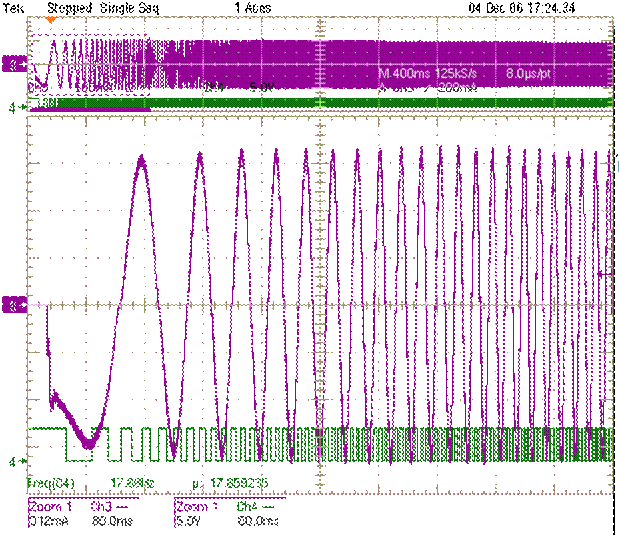Click the green channel 4 ground marker
Screen dimensions: 619x536
pyautogui.click(x=11, y=461)
